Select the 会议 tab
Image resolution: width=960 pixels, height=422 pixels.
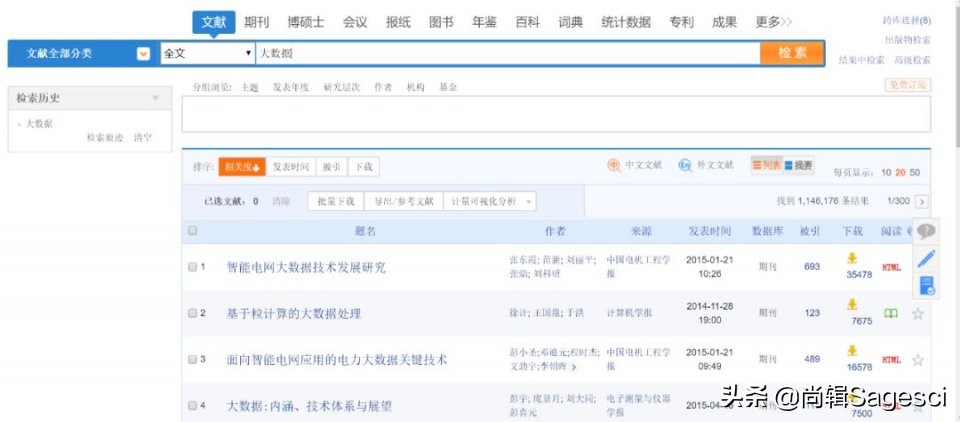pos(355,22)
